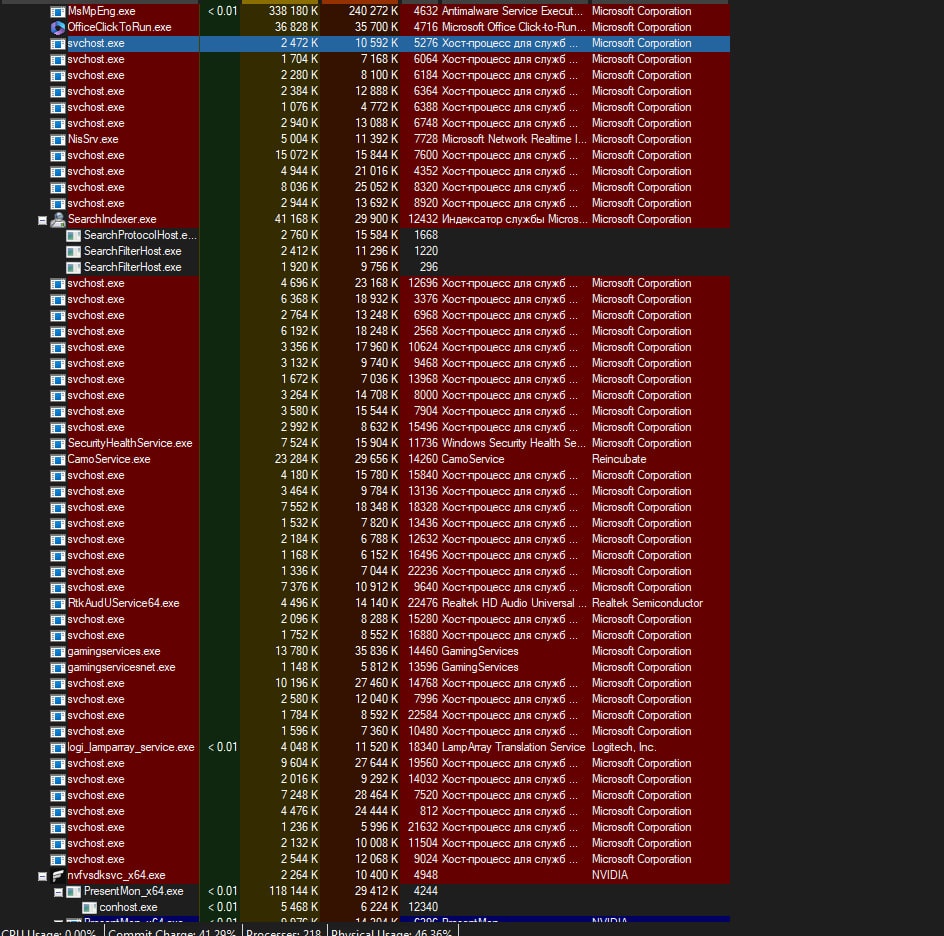Viewport: 944px width, 936px height.
Task: Click the 'Reincubate' company name
Action: [619, 459]
